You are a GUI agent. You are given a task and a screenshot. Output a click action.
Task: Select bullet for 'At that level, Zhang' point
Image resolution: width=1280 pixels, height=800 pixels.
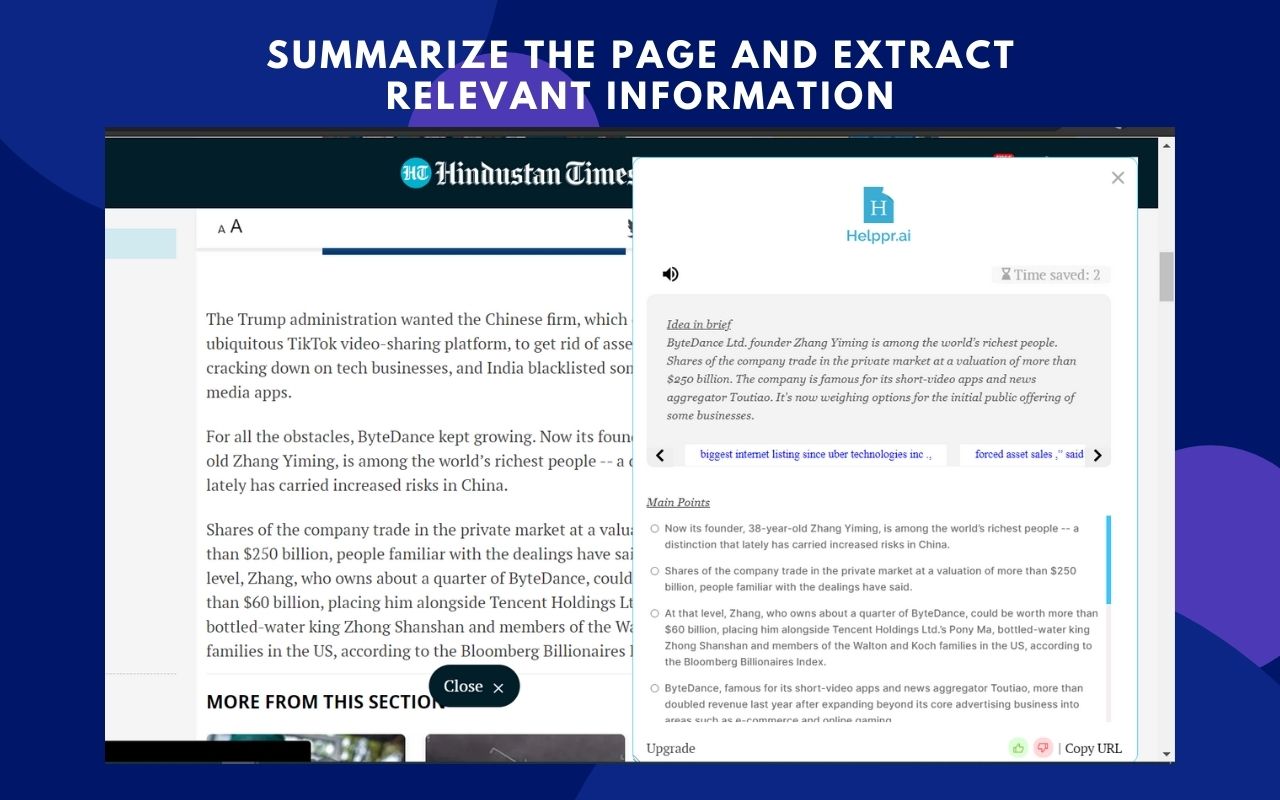[655, 613]
